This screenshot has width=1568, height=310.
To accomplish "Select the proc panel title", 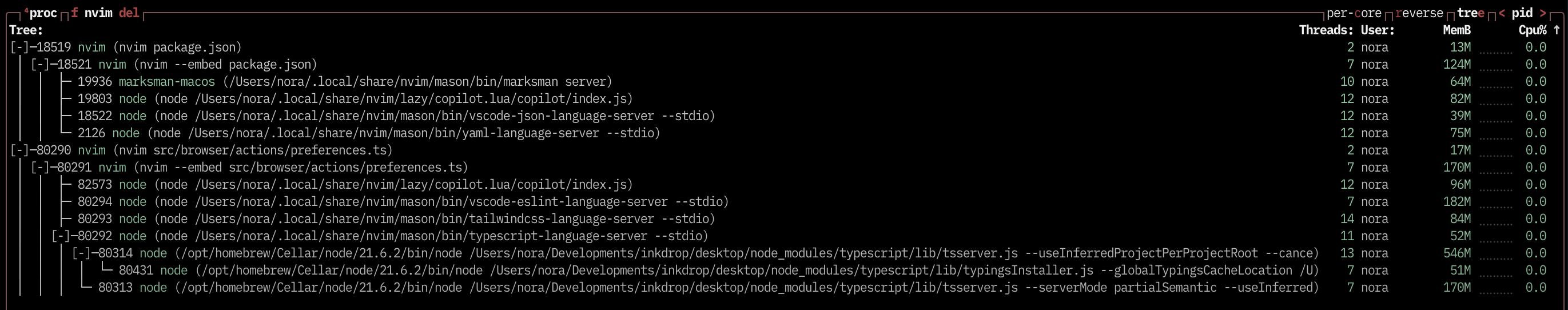I will (x=43, y=13).
